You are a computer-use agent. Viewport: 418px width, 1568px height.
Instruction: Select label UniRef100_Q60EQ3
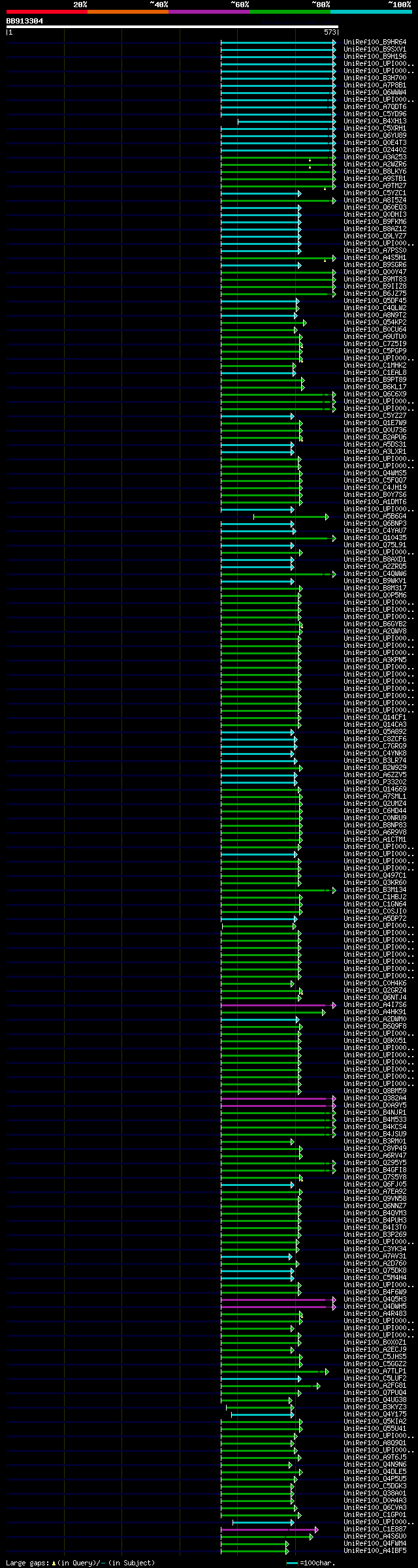[375, 208]
